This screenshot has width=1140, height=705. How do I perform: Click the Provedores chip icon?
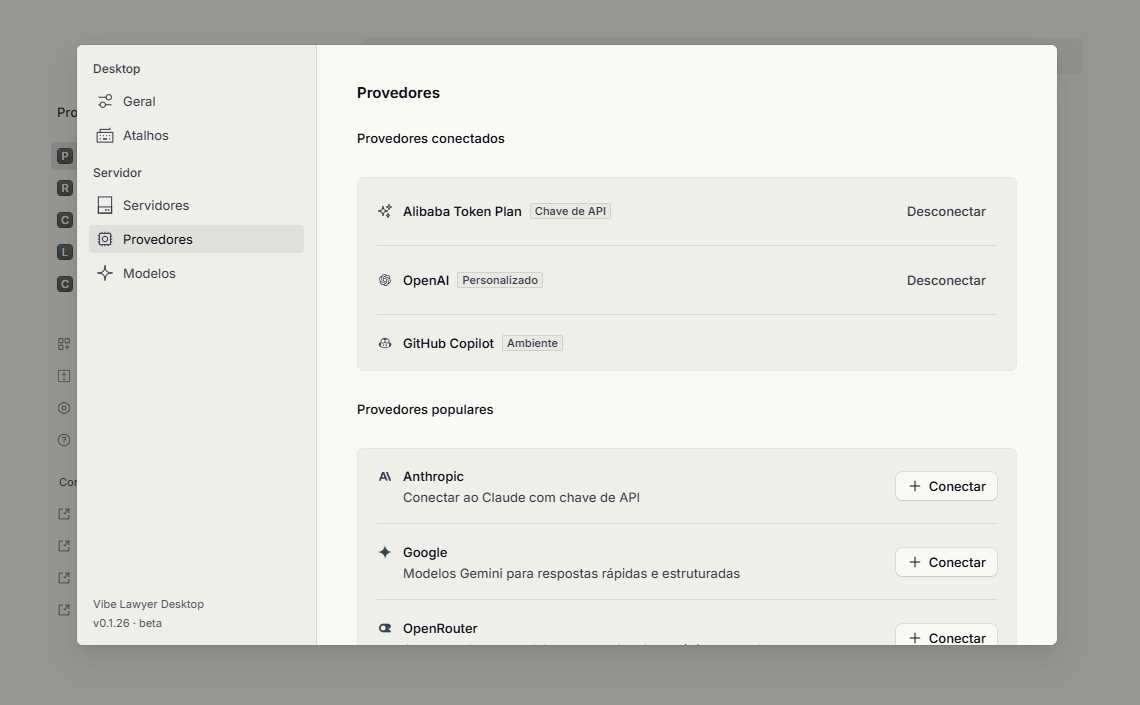[x=105, y=239]
